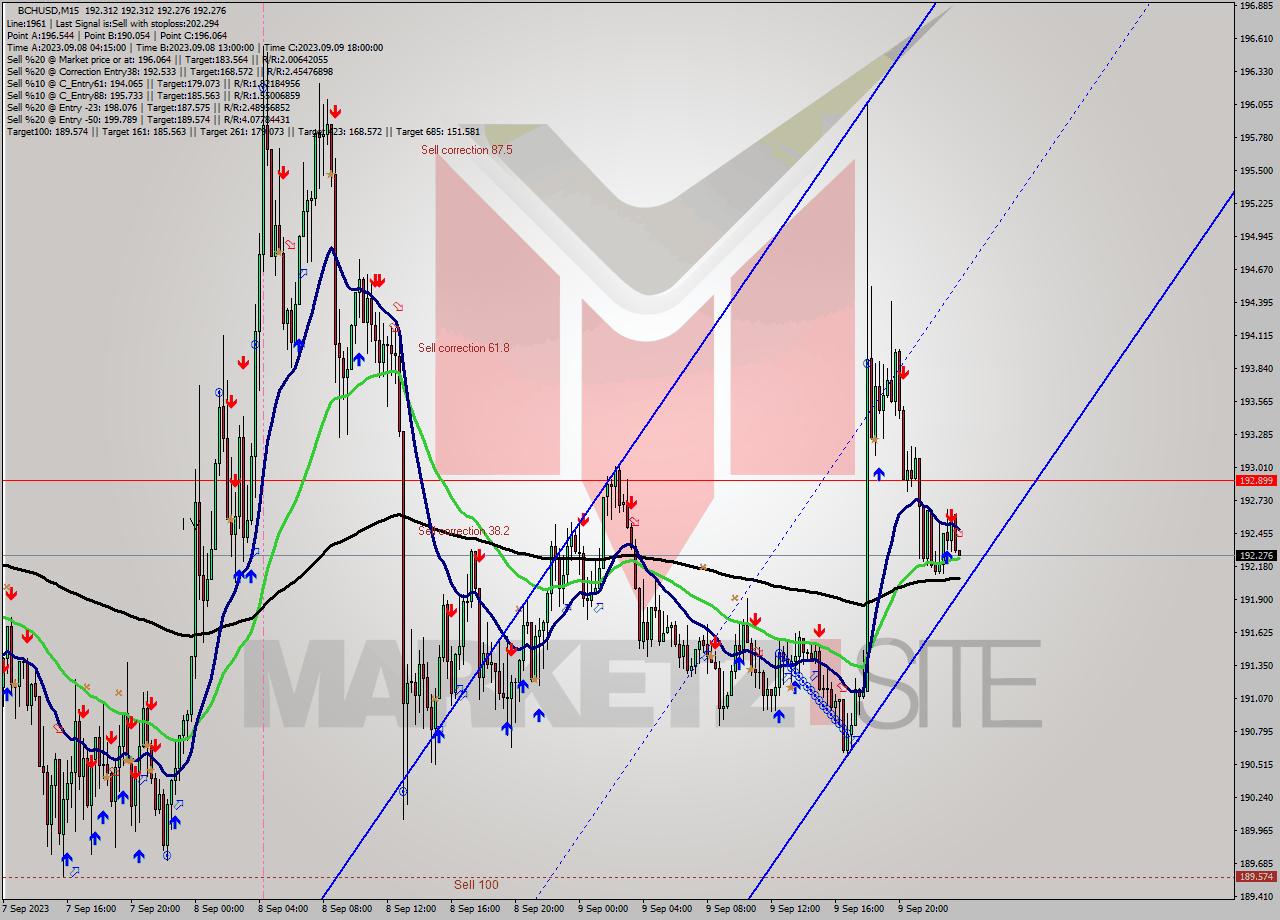Click the '8 Sep 12:00' time label
The width and height of the screenshot is (1280, 920).
click(x=412, y=910)
